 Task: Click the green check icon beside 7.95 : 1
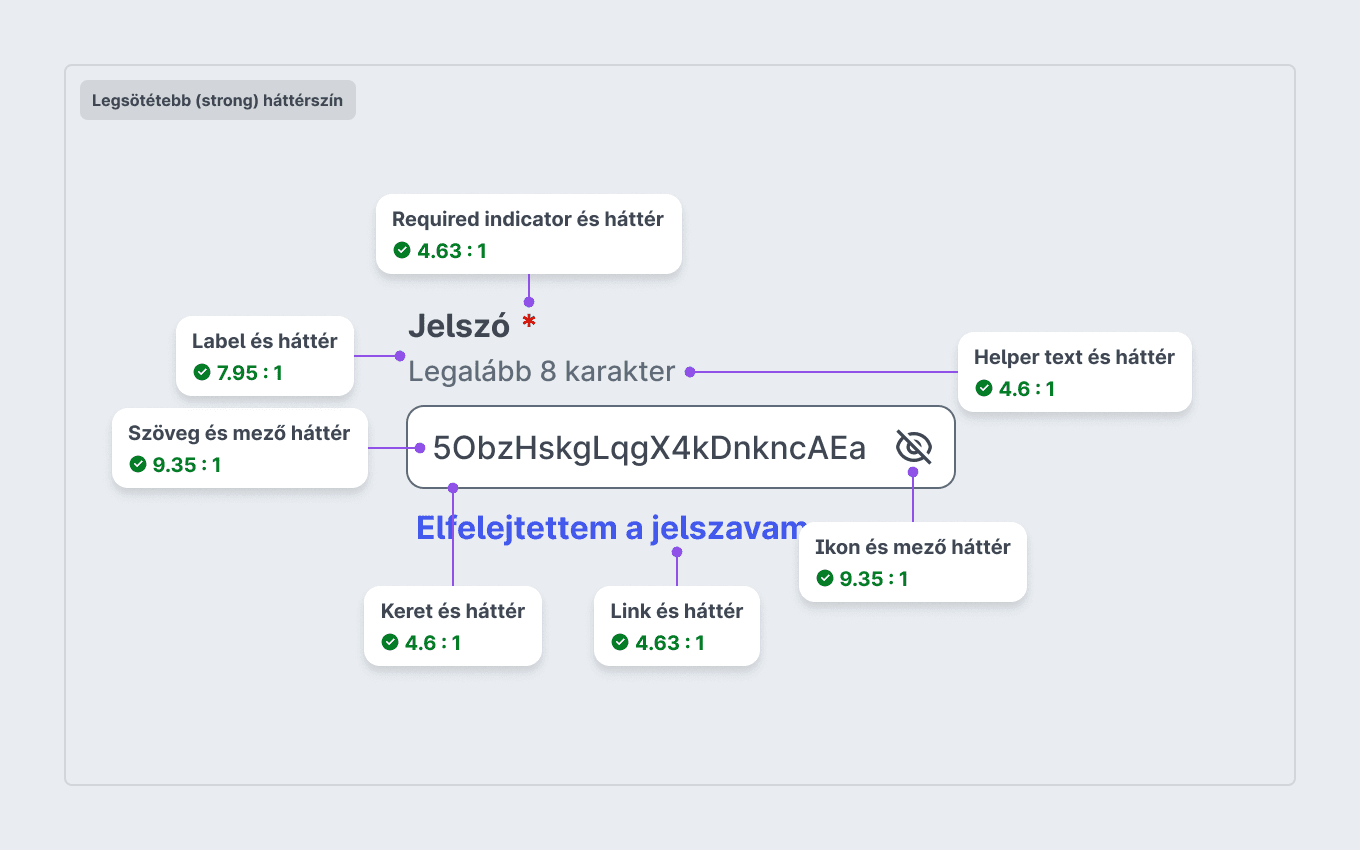tap(201, 372)
